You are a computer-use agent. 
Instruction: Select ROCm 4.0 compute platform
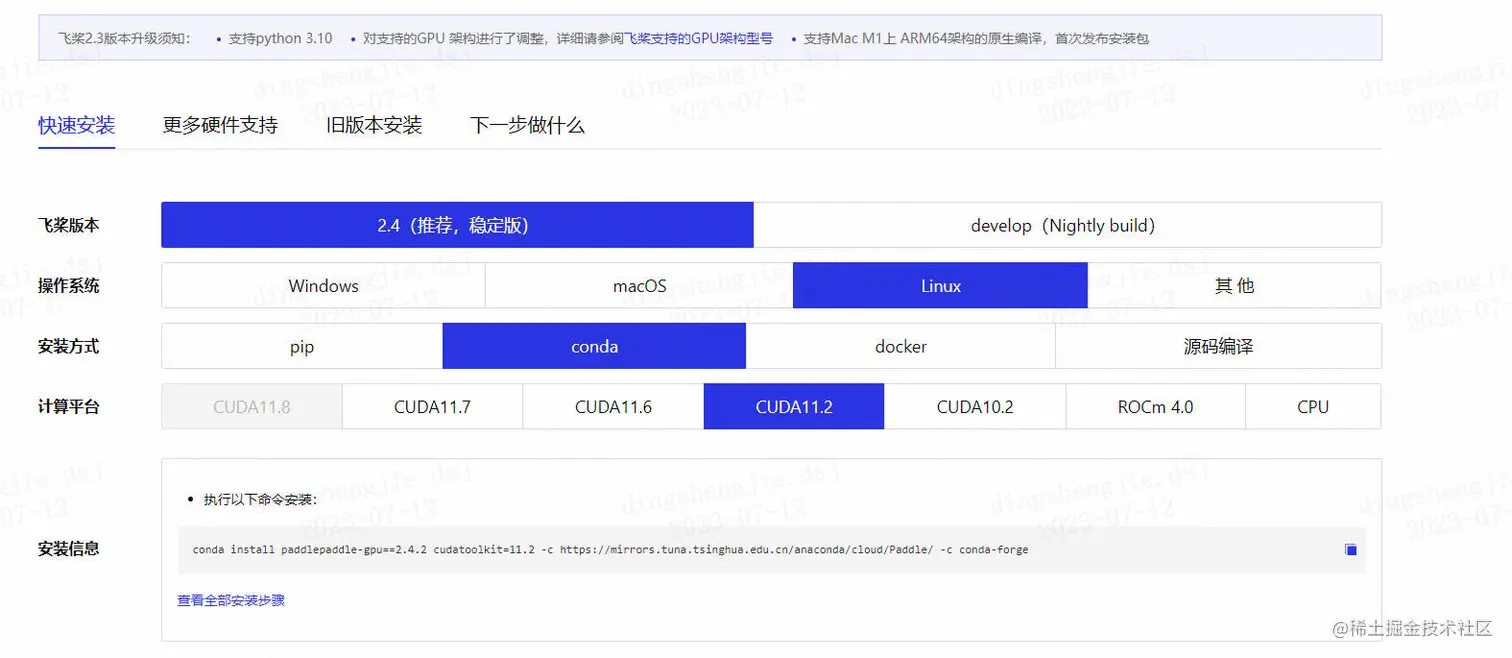tap(1155, 406)
